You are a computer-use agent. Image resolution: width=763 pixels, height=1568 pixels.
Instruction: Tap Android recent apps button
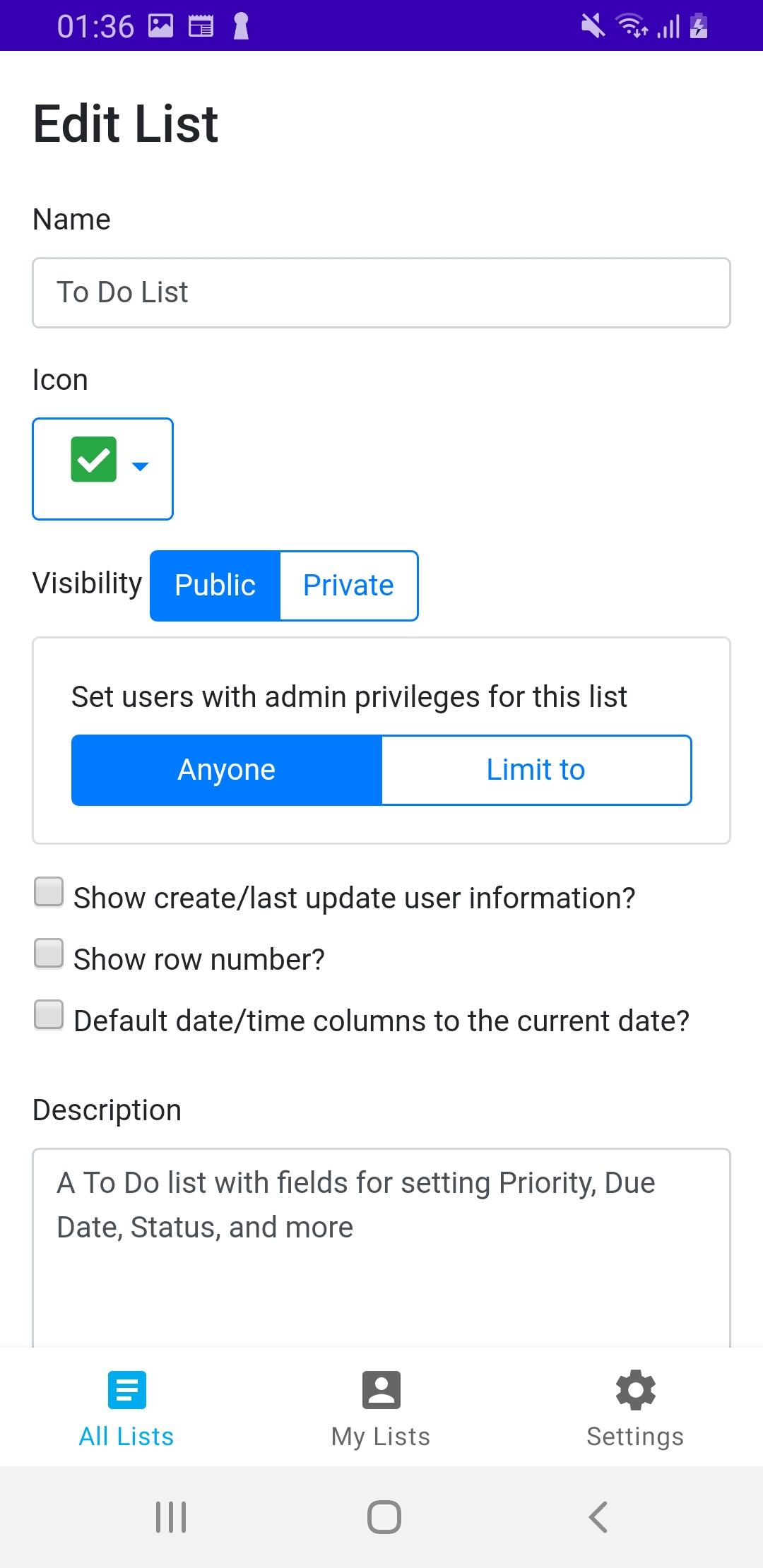pos(171,1517)
